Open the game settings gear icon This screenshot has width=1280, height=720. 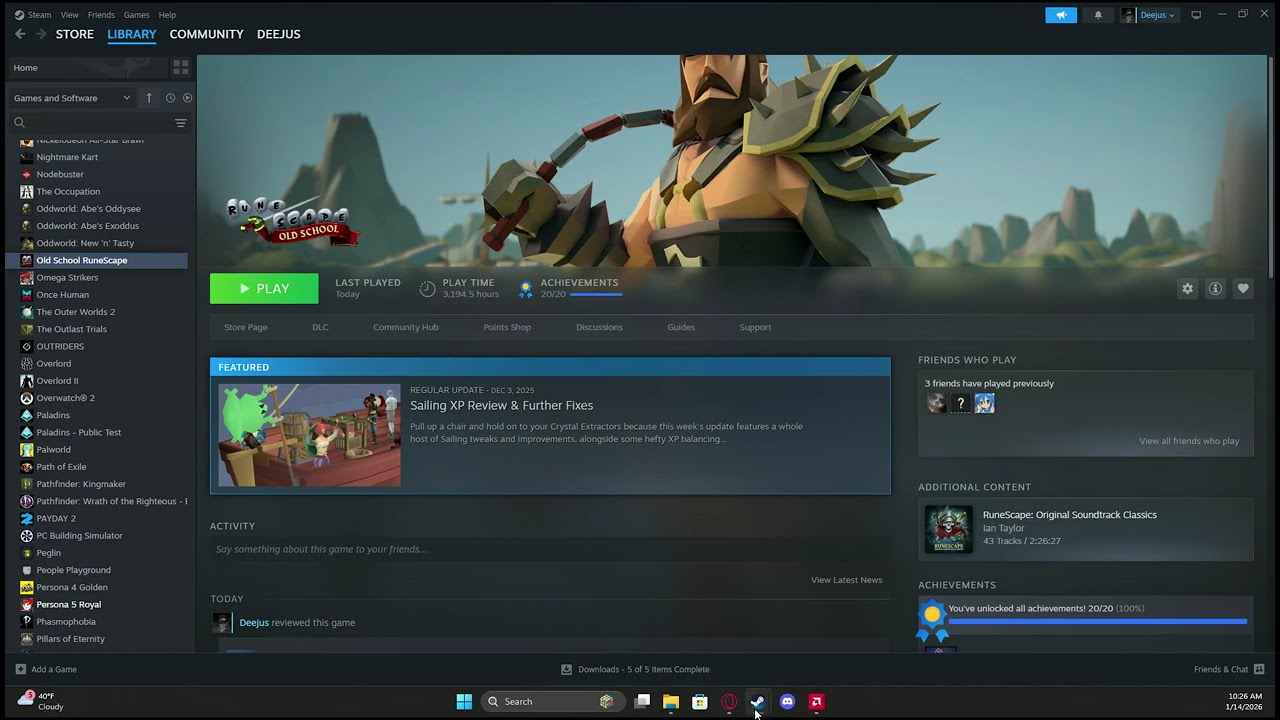tap(1187, 289)
